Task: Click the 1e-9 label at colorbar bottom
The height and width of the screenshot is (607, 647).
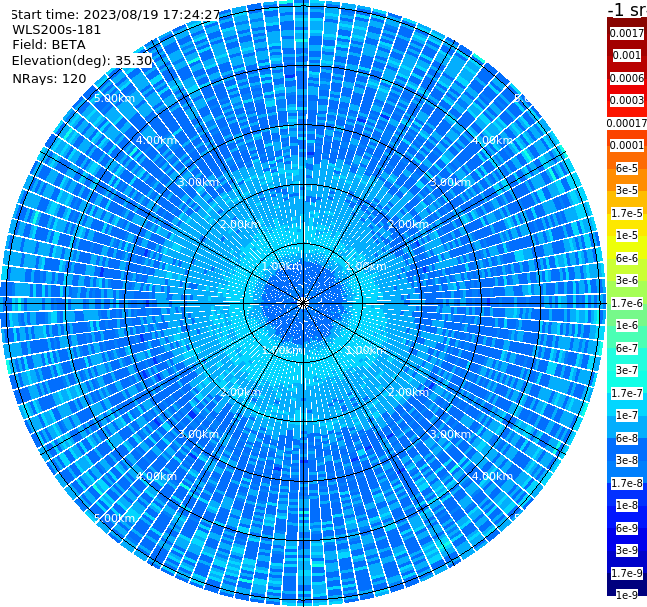Action: pyautogui.click(x=627, y=595)
